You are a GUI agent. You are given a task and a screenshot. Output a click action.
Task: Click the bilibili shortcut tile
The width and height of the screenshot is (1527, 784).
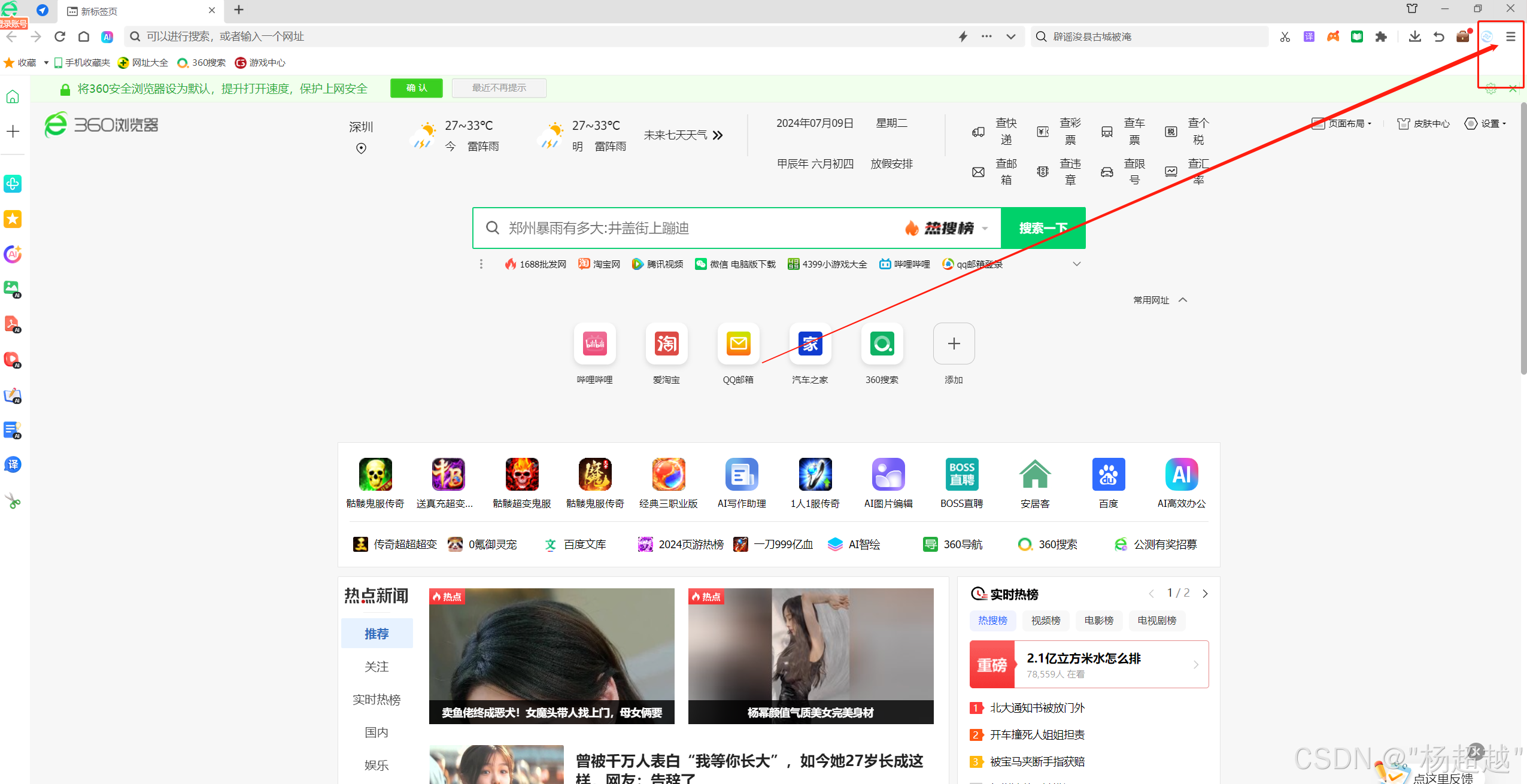(594, 344)
